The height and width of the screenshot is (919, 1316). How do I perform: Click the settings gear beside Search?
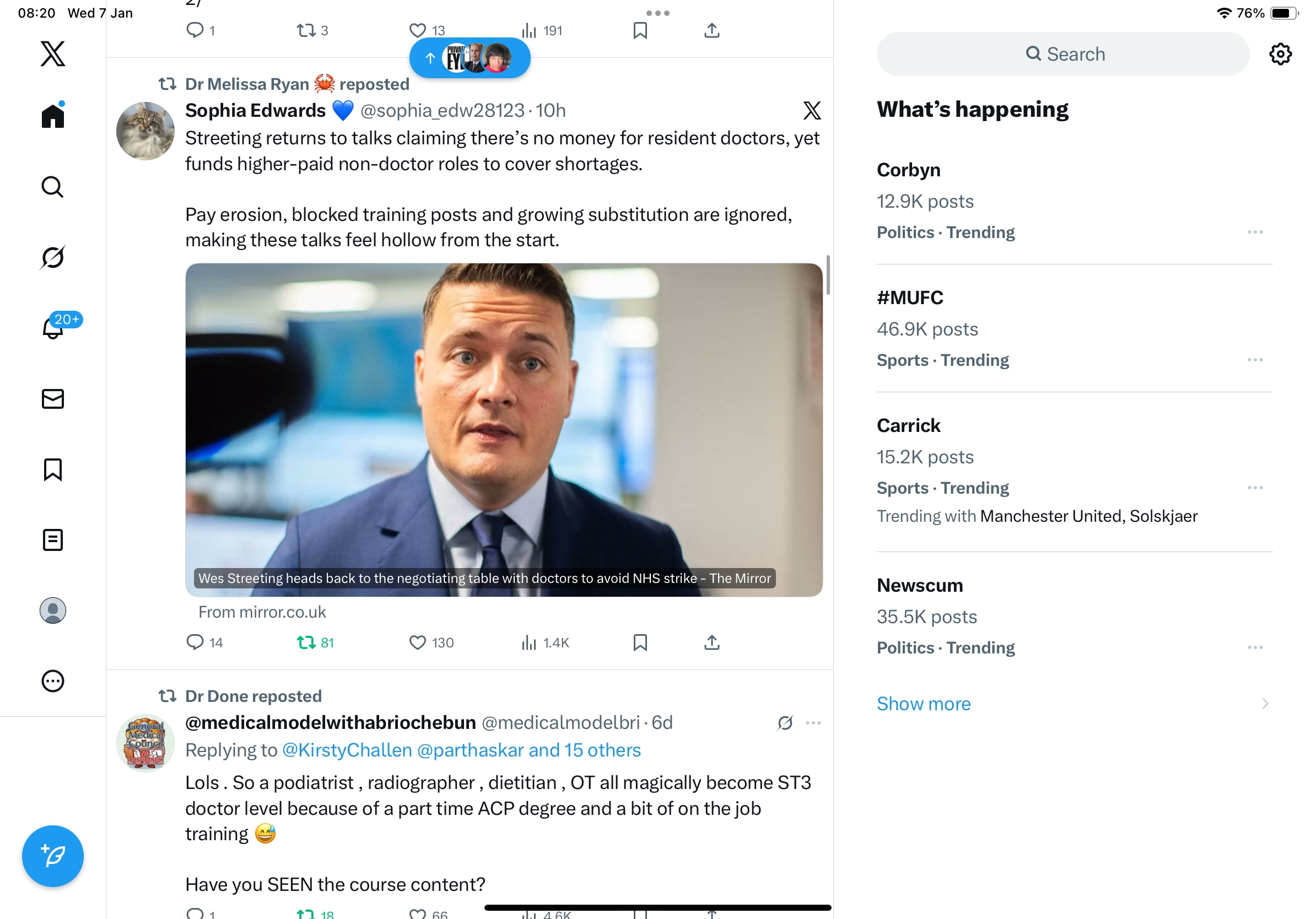[1280, 54]
